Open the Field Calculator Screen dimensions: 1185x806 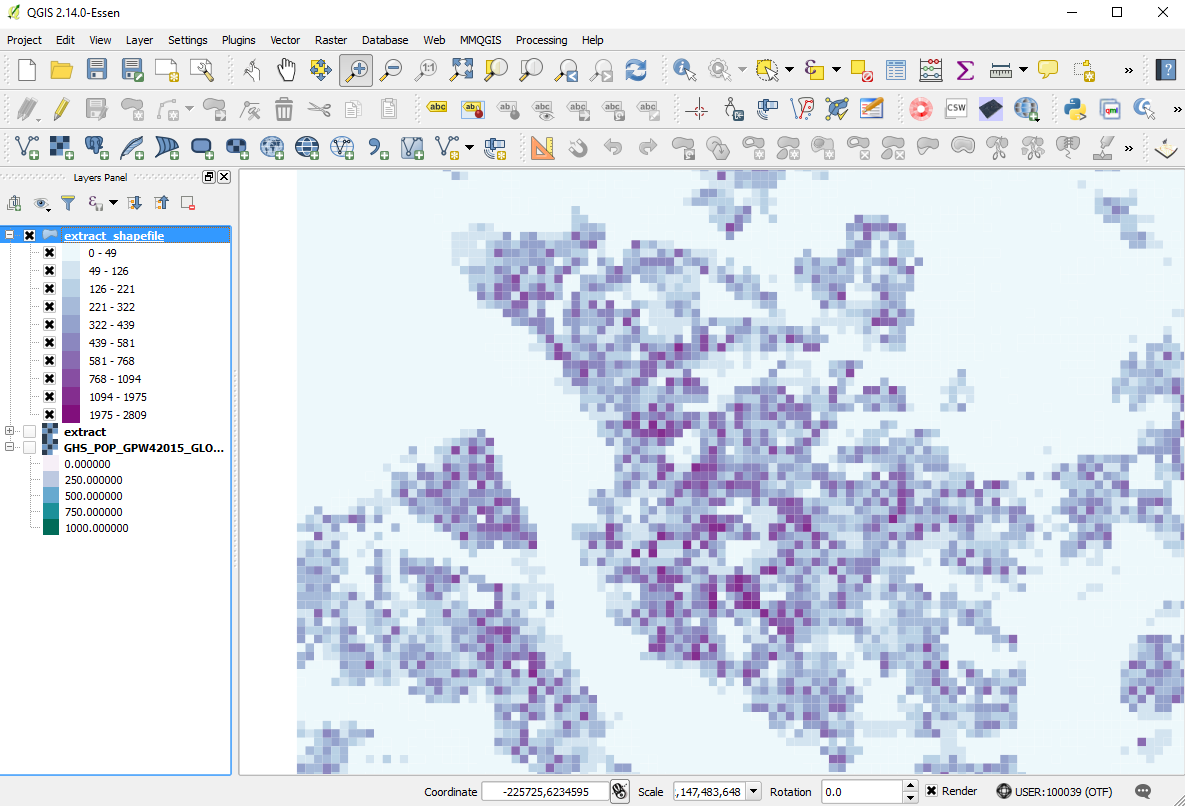point(930,70)
